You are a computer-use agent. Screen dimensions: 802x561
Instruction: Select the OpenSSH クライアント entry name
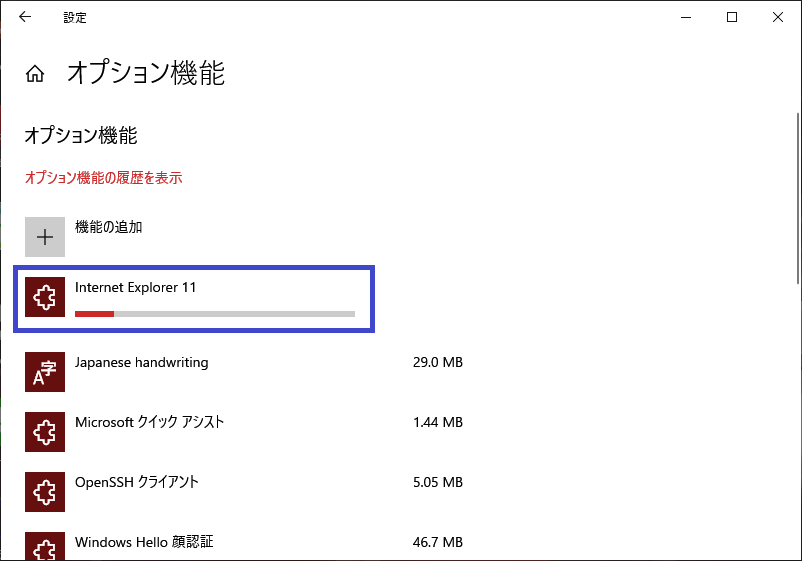pos(137,482)
